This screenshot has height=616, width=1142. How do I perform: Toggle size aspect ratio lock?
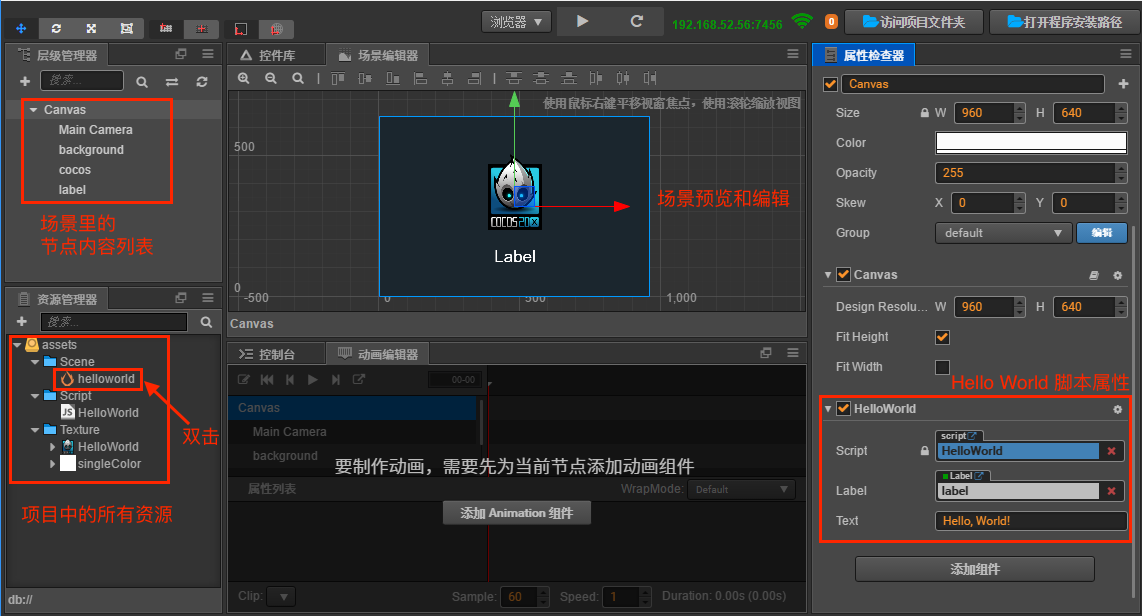(924, 113)
